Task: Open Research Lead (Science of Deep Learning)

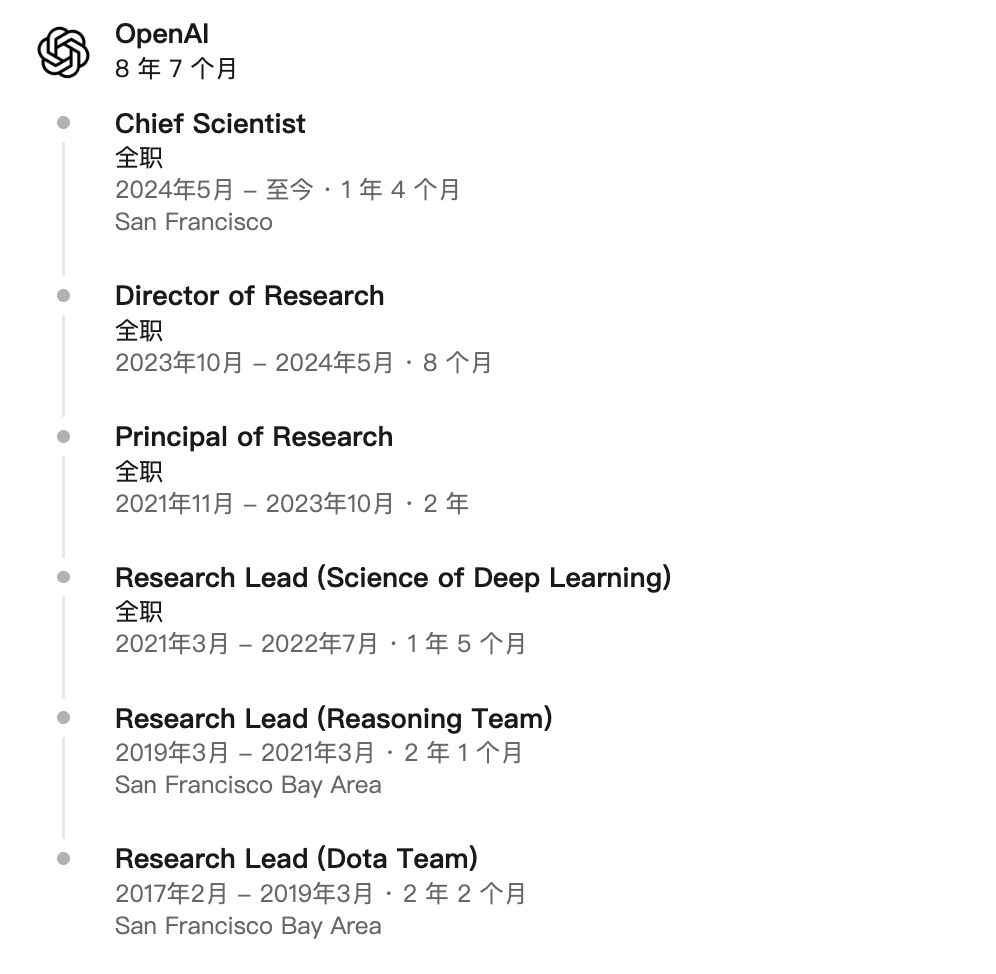Action: tap(393, 578)
